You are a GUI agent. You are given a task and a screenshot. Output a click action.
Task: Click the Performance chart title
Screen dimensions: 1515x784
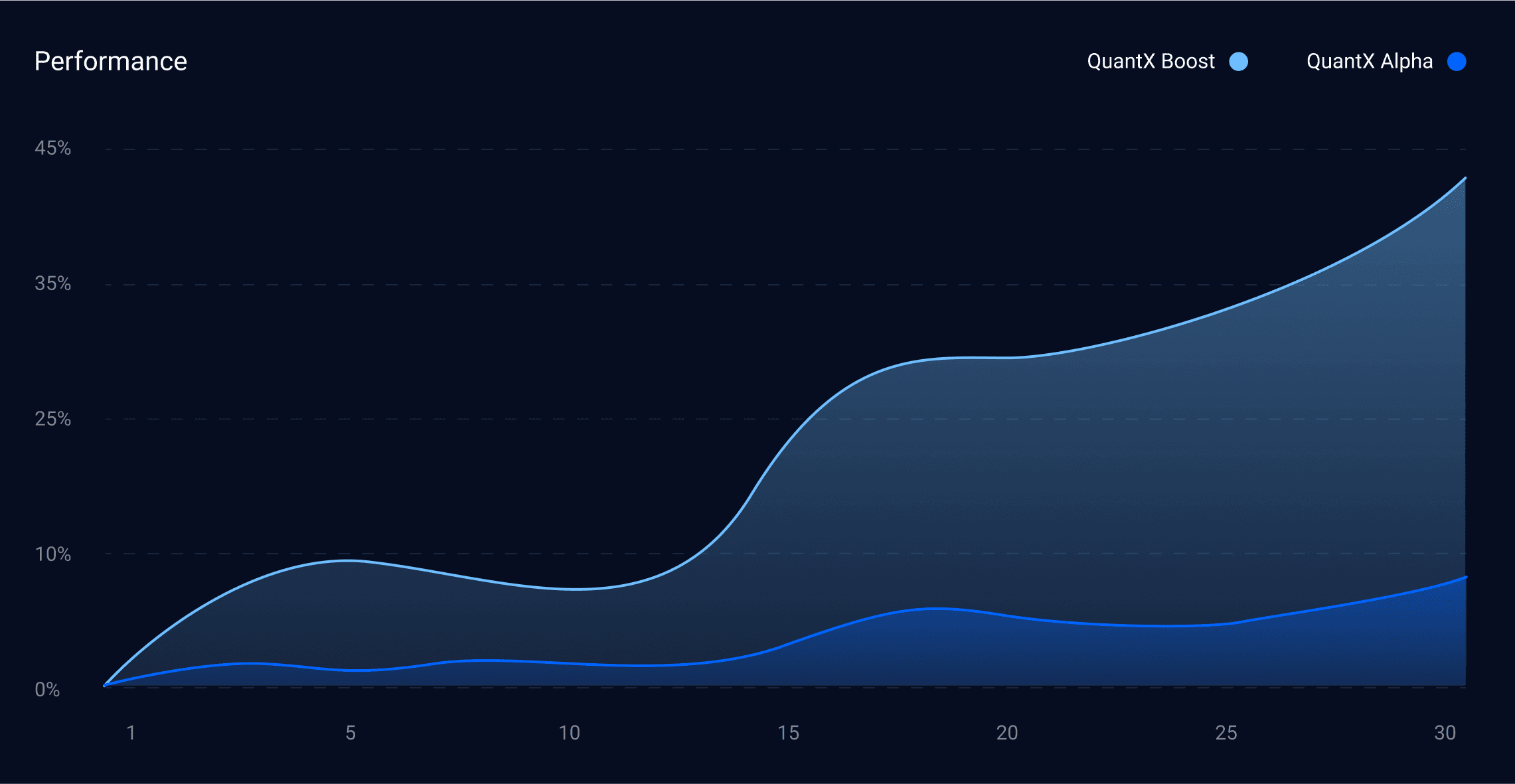coord(111,62)
